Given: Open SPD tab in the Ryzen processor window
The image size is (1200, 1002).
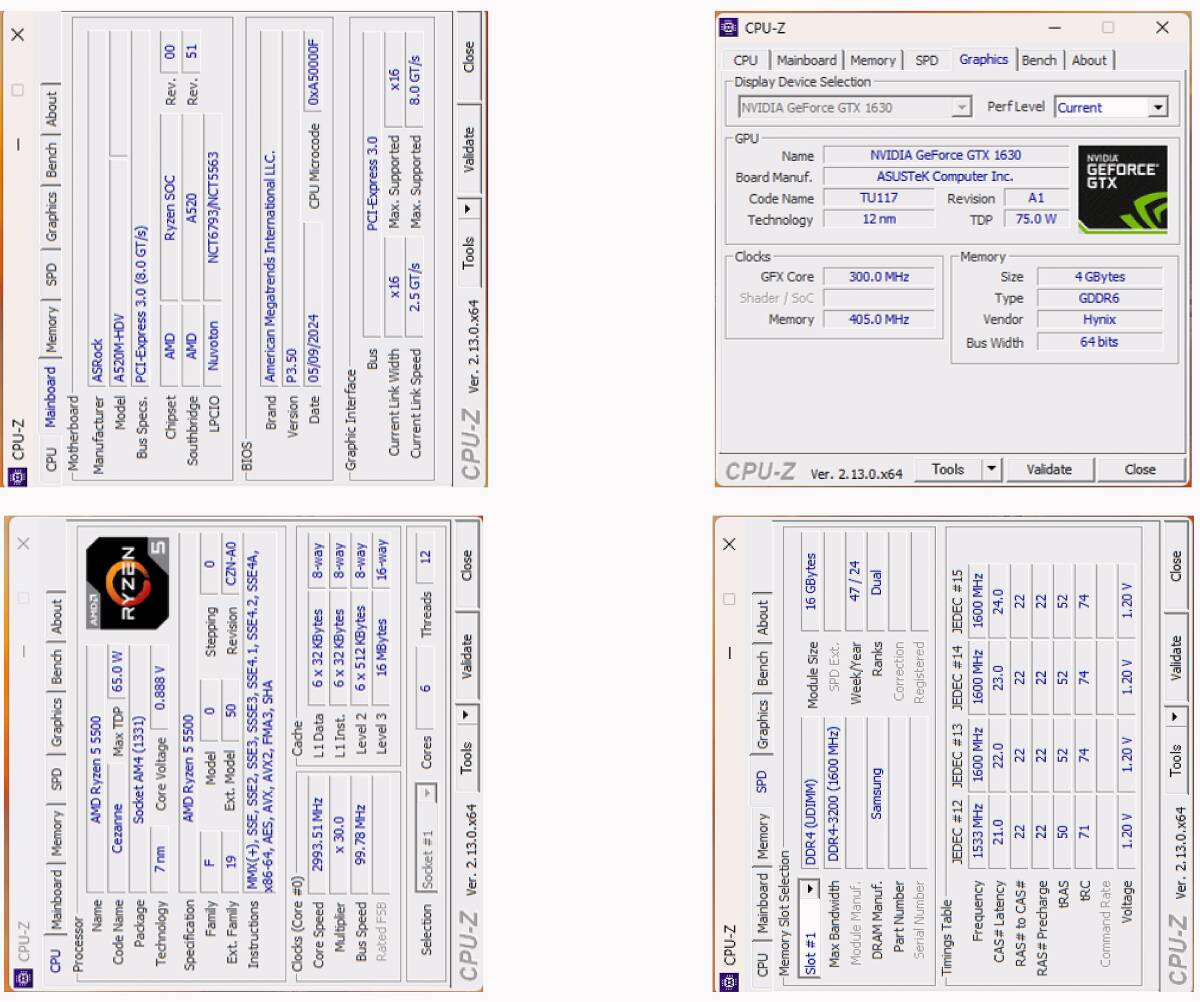Looking at the screenshot, I should click(55, 777).
